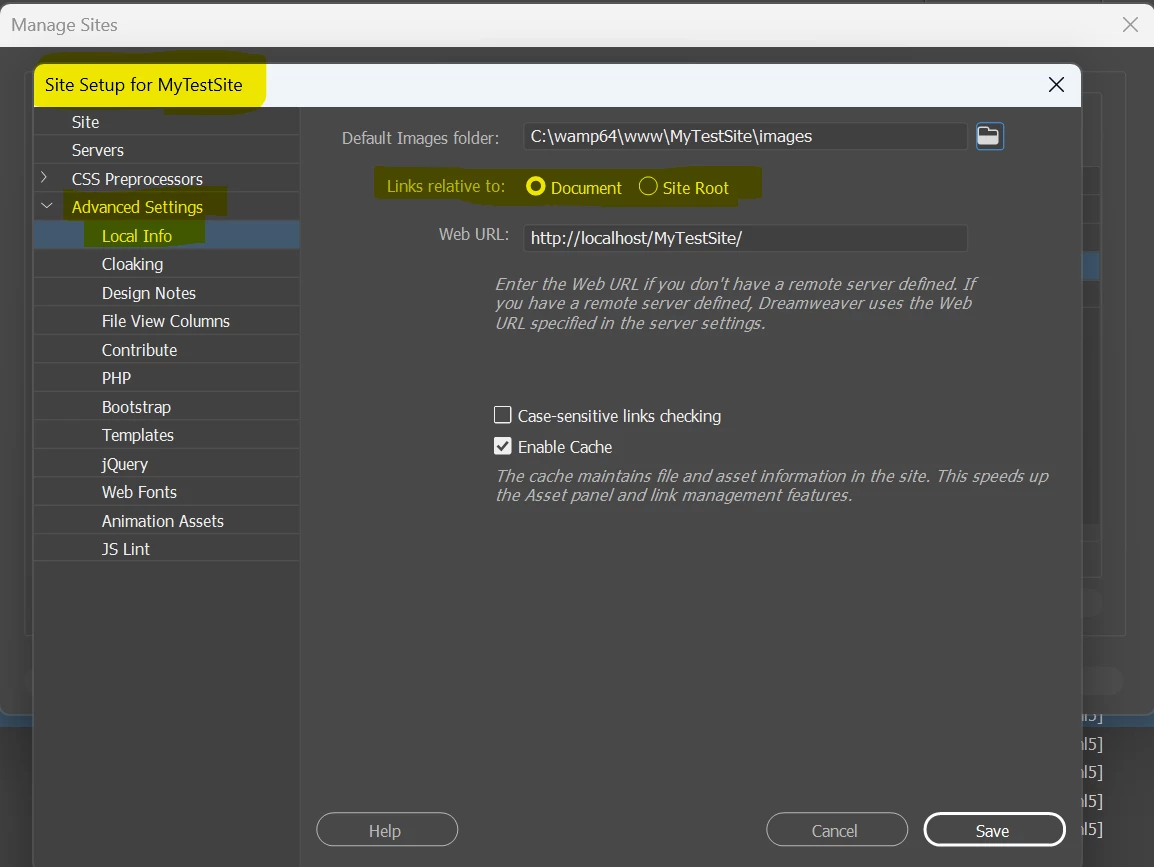Close the Site Setup dialog
This screenshot has width=1154, height=867.
tap(1056, 85)
